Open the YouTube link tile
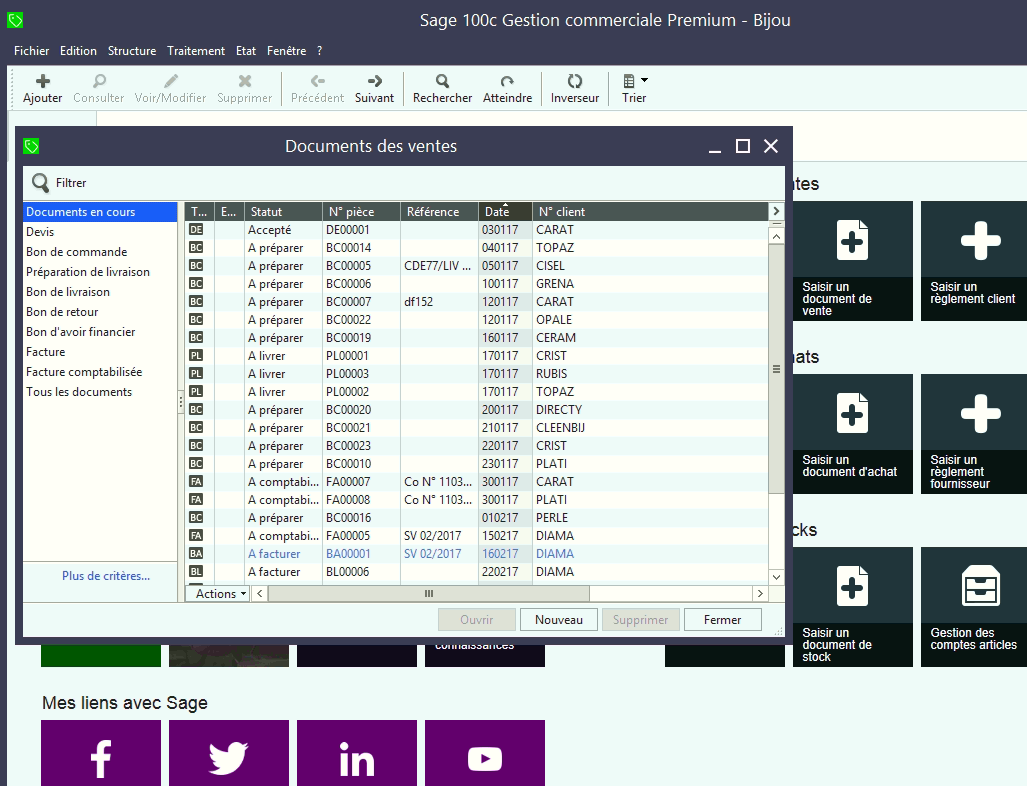 tap(485, 753)
